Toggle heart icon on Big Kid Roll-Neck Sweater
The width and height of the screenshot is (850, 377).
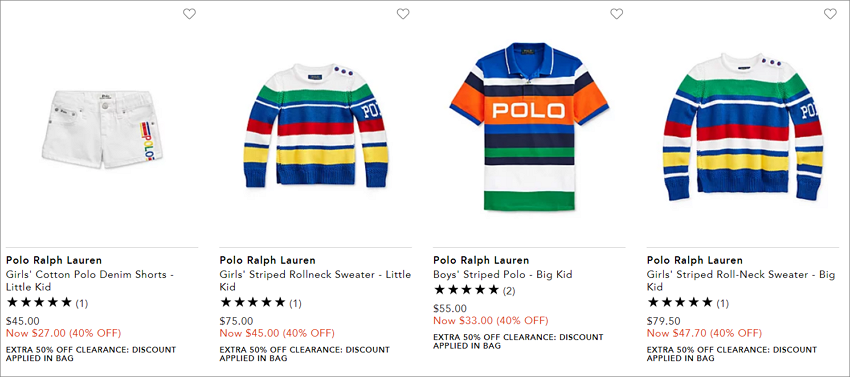pos(830,14)
